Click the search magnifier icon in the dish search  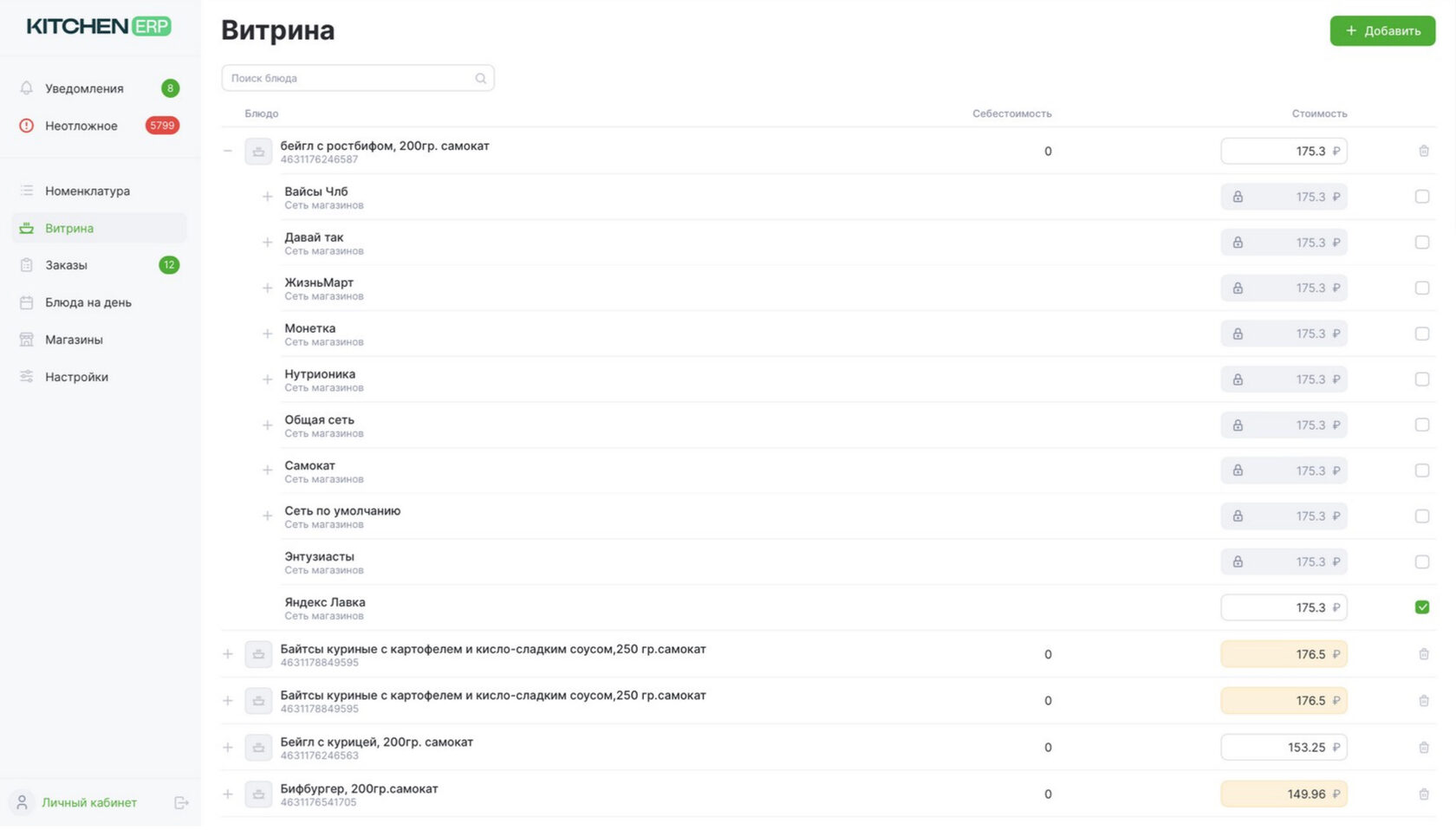point(480,78)
